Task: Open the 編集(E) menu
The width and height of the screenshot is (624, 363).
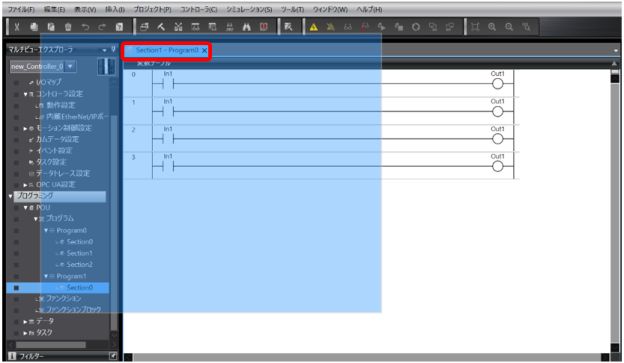Action: point(54,9)
